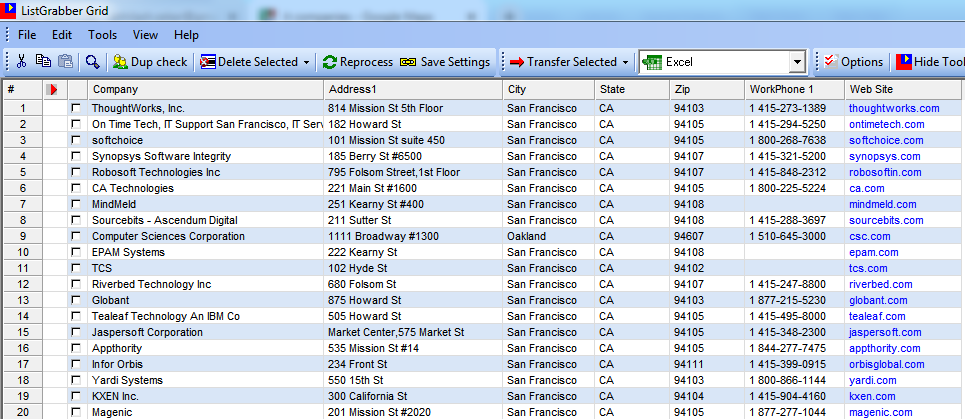965x419 pixels.
Task: Click address '300 California St'
Action: [413, 396]
